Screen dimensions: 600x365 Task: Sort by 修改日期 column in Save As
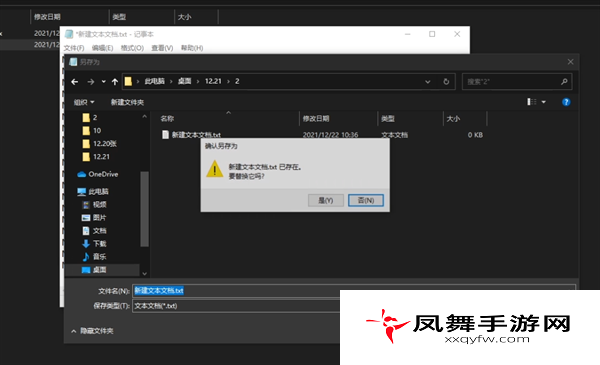(x=316, y=119)
